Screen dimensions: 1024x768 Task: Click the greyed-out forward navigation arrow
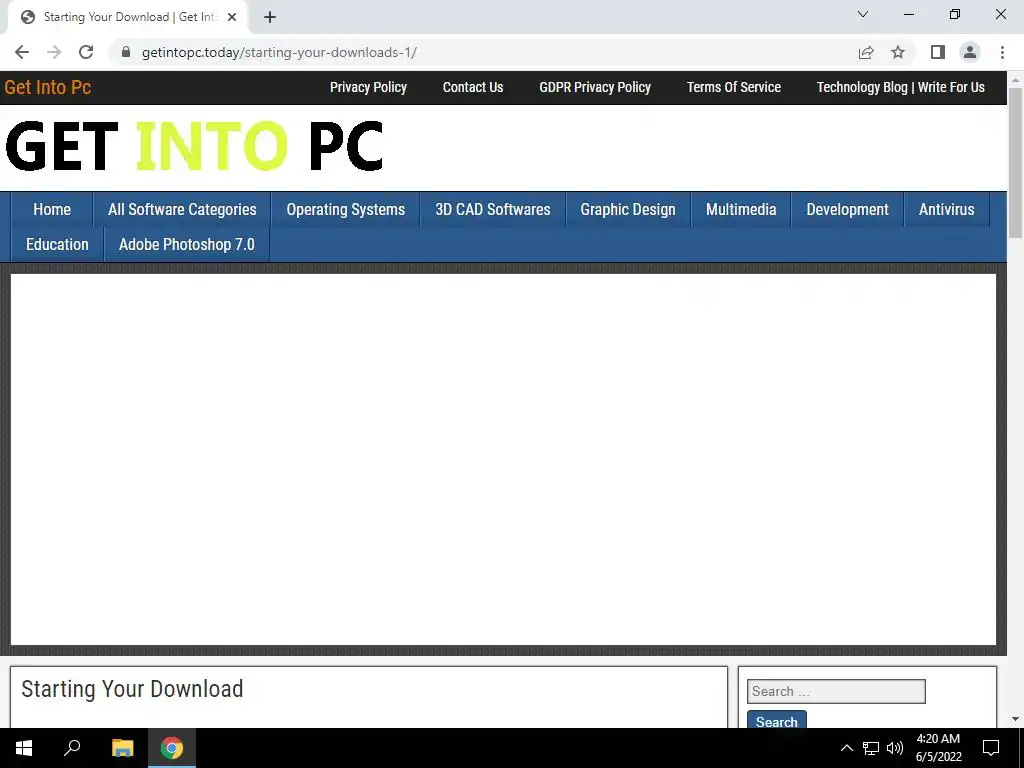[54, 52]
